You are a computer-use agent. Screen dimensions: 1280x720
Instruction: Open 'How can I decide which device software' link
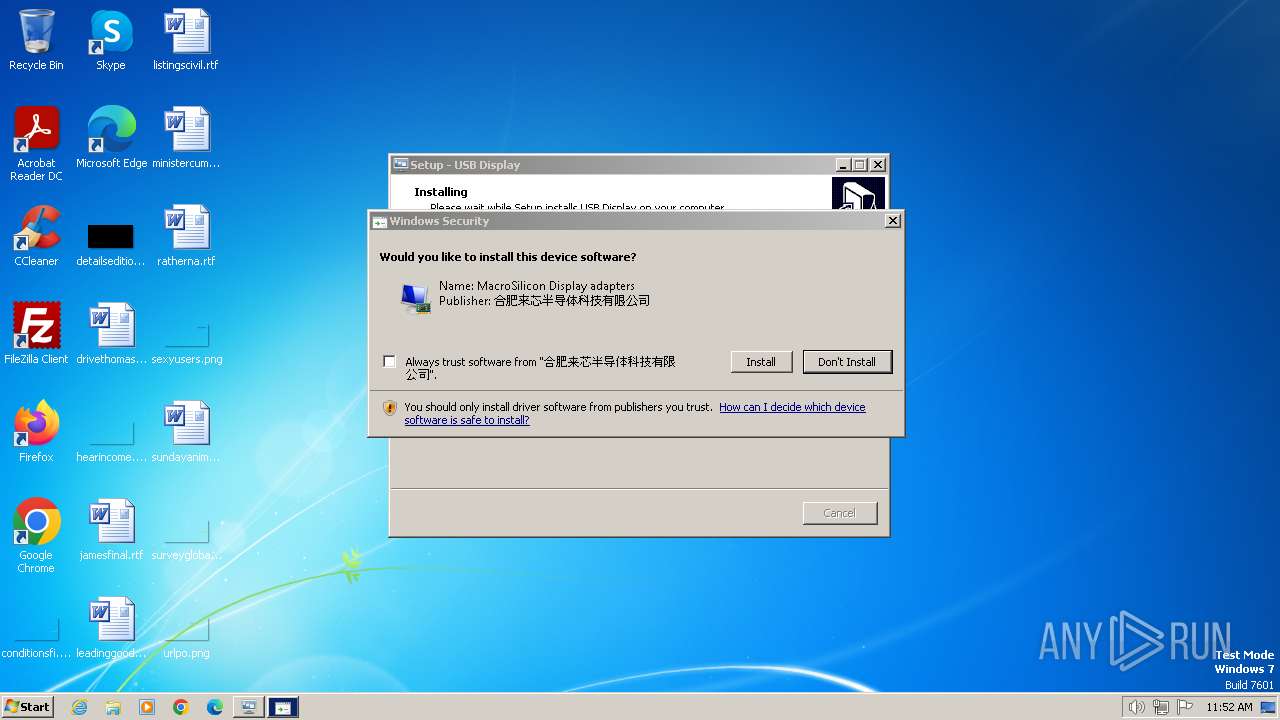point(635,413)
